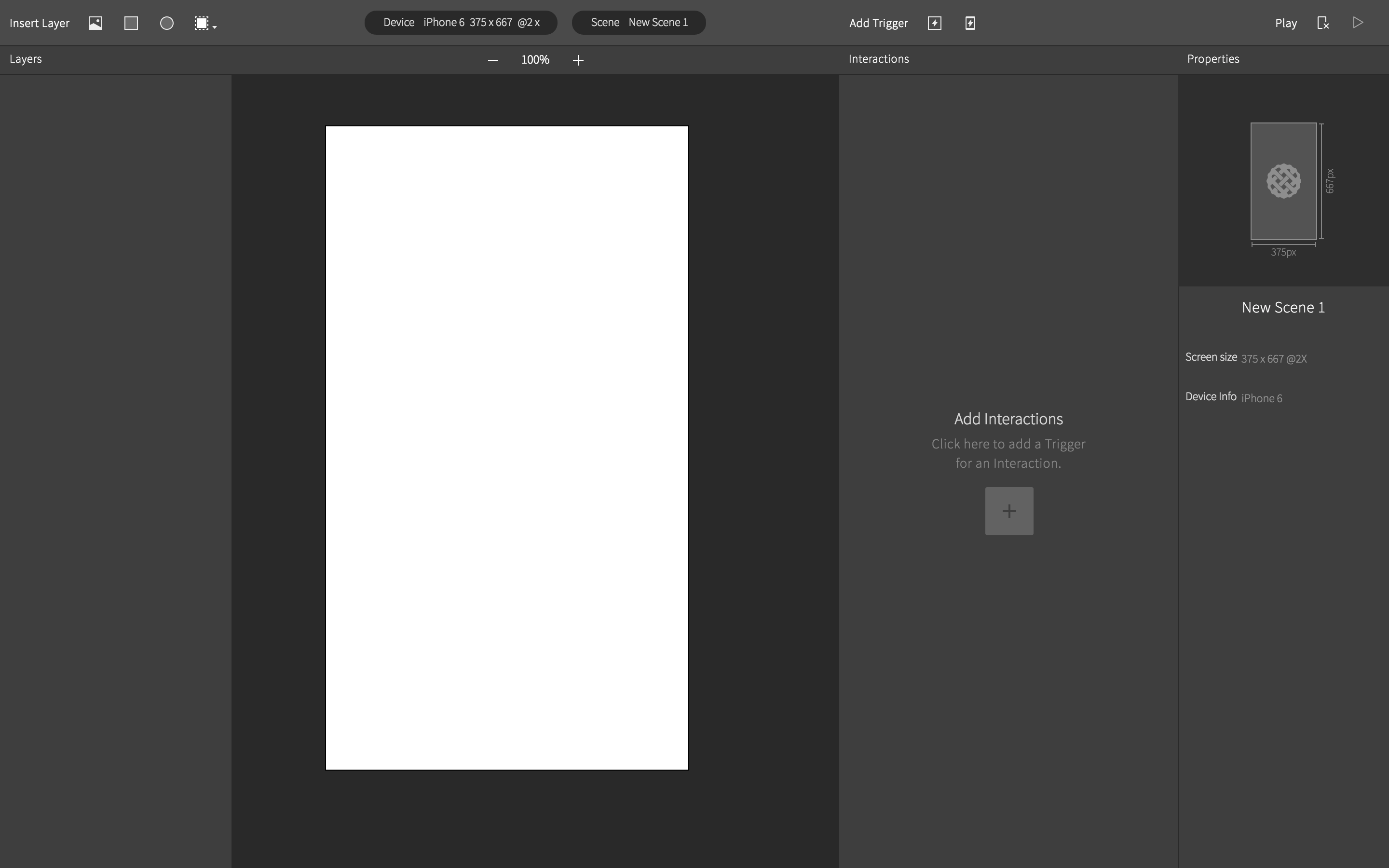Screen dimensions: 1389x868
Task: Insert an image layer from the toolbar
Action: tap(95, 23)
